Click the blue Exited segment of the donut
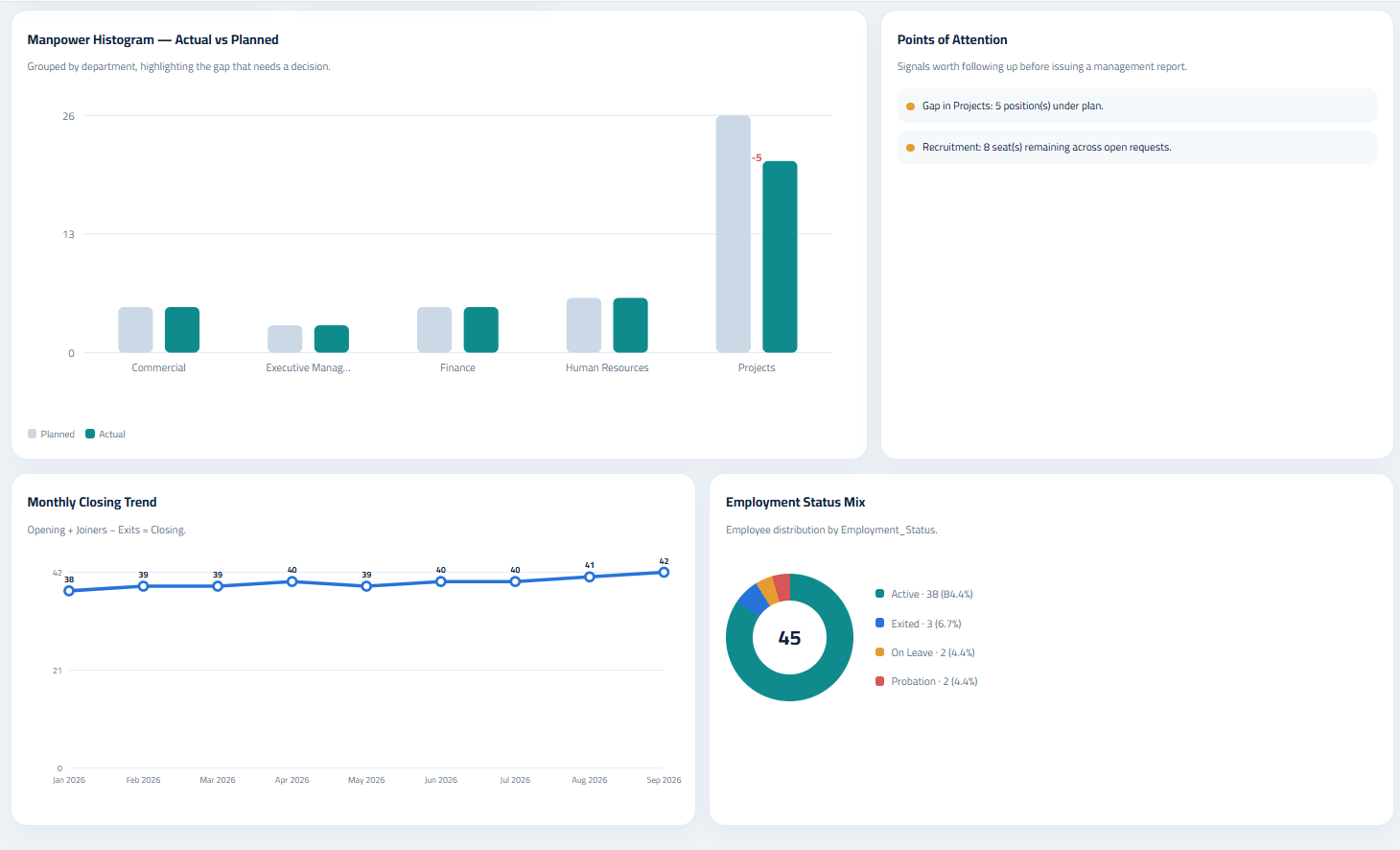Screen dimensions: 1400x850 click(754, 600)
